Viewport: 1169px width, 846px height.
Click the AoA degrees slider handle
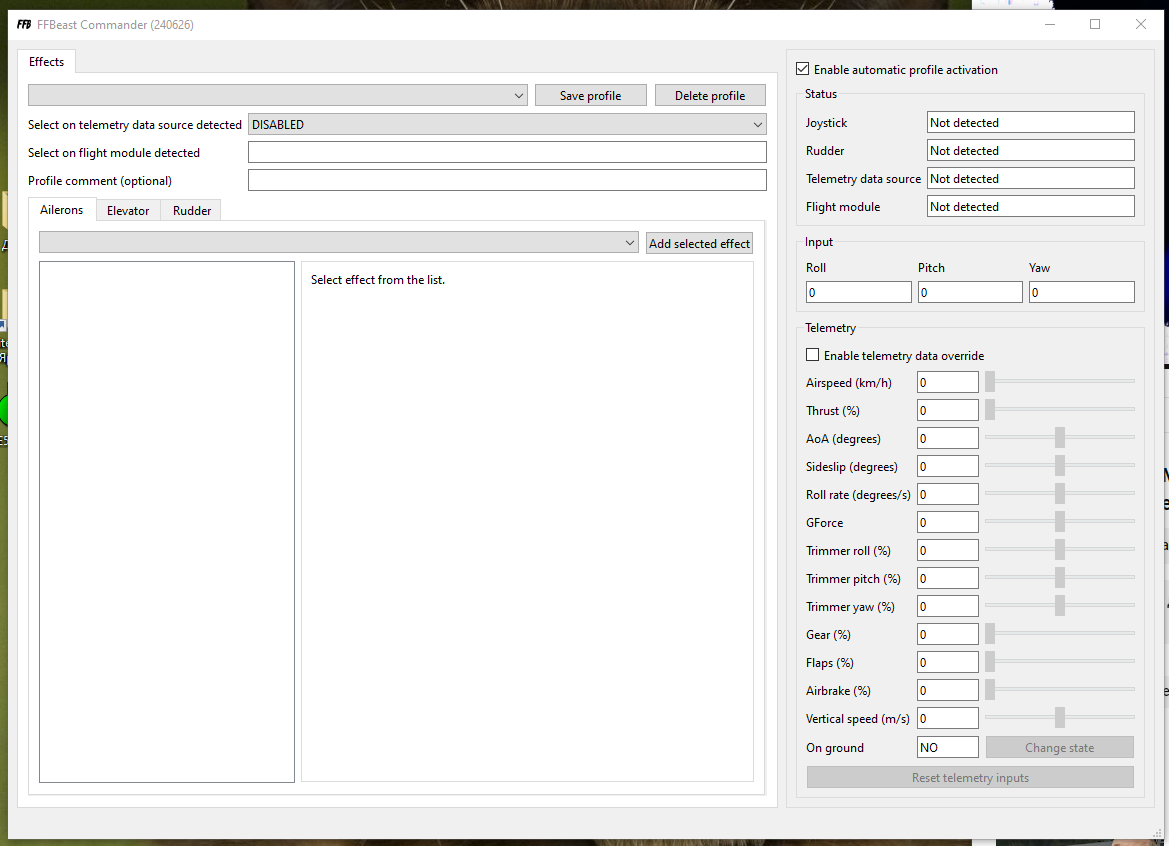tap(1059, 438)
